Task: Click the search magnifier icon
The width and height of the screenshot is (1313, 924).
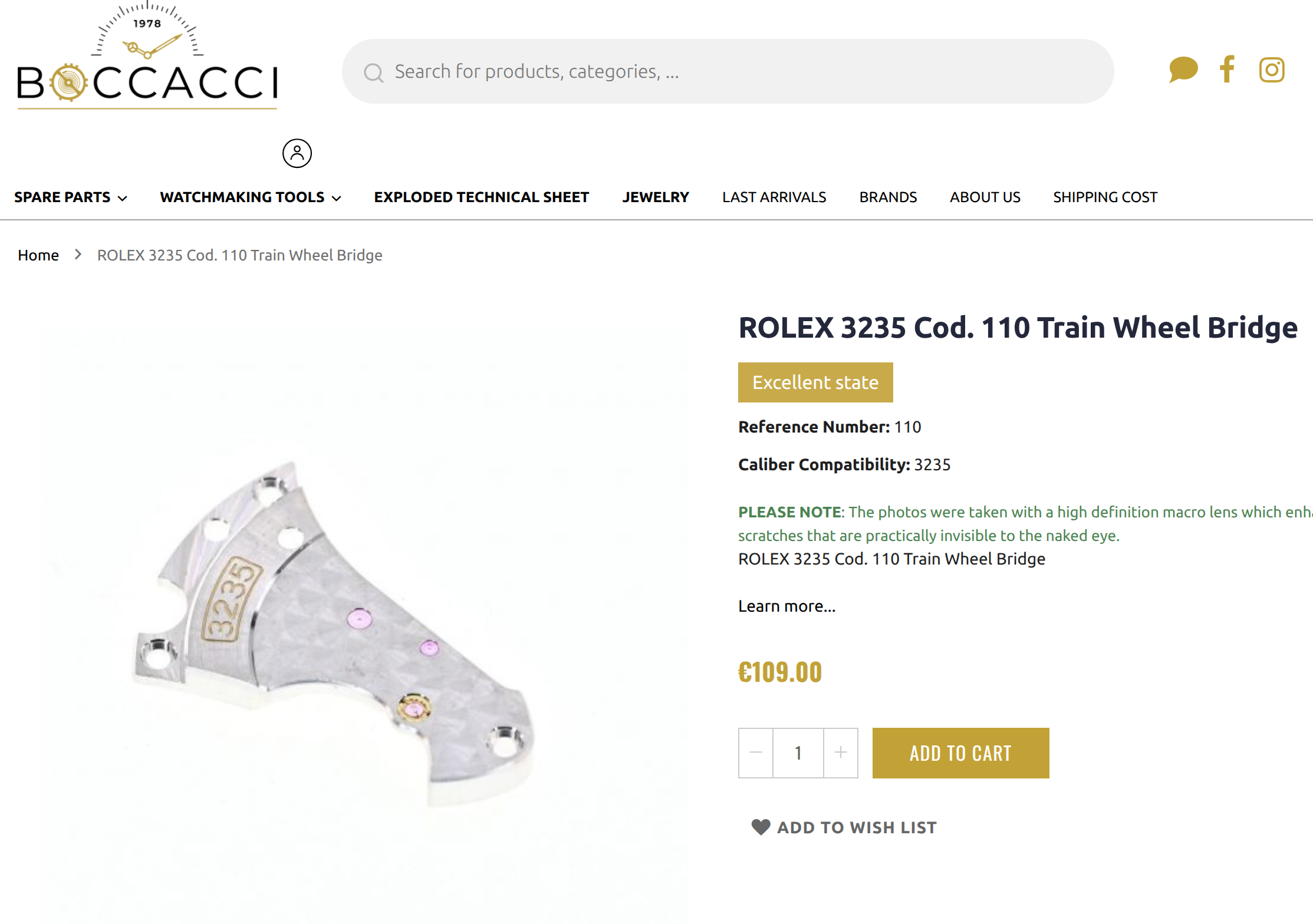Action: tap(373, 72)
